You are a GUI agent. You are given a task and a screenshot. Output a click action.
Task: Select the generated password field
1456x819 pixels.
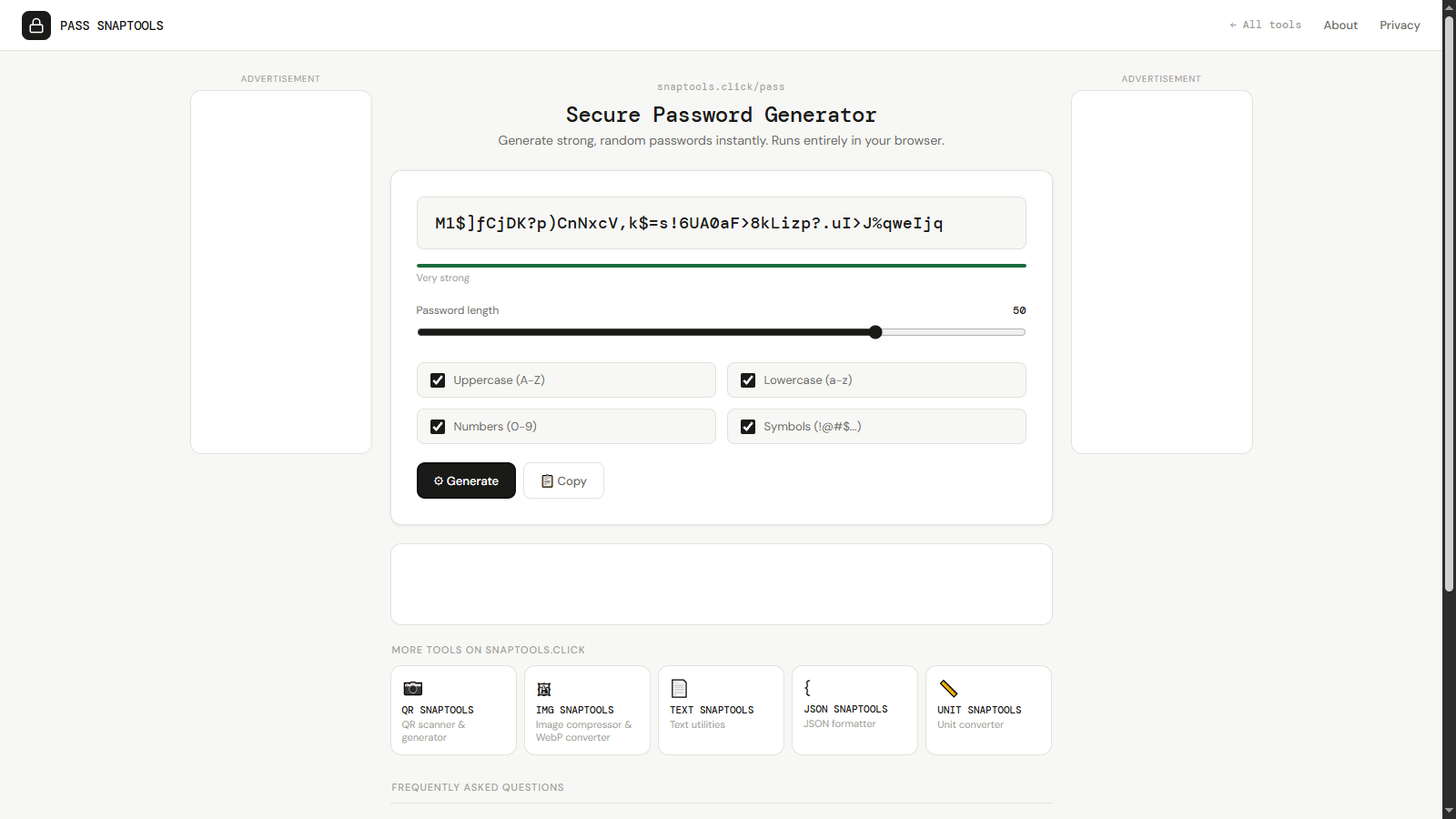click(x=722, y=223)
